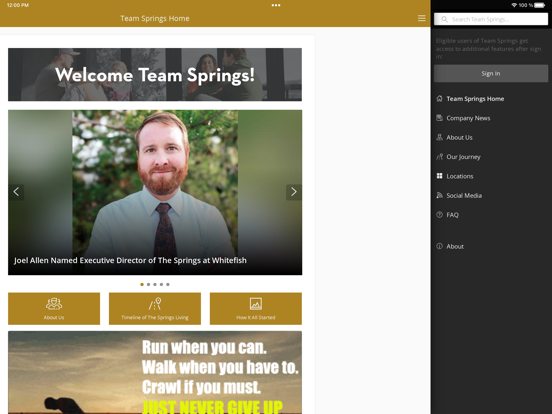Click the Team Springs Home header title
This screenshot has height=414, width=552.
(155, 18)
